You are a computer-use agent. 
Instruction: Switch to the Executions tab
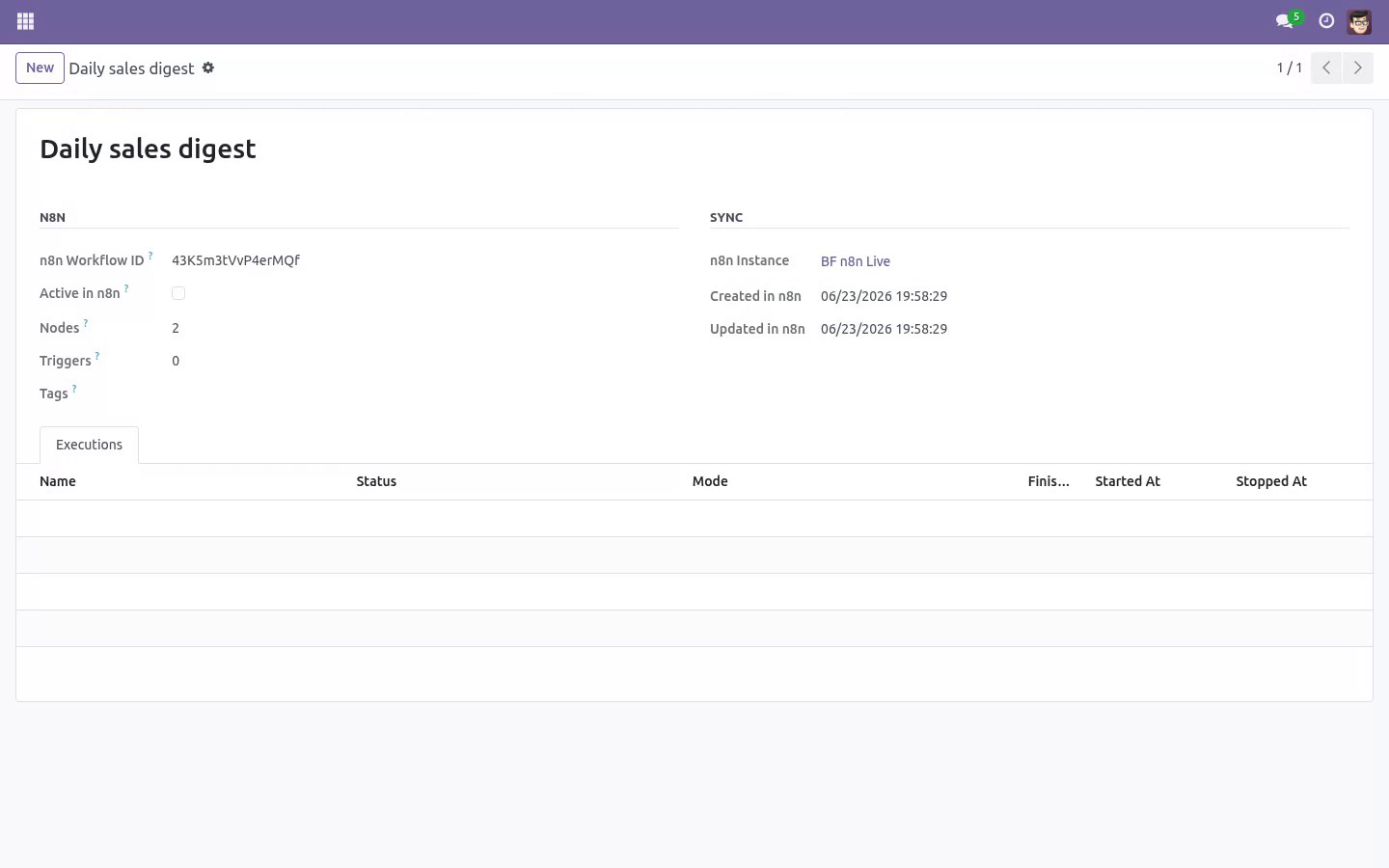(89, 445)
